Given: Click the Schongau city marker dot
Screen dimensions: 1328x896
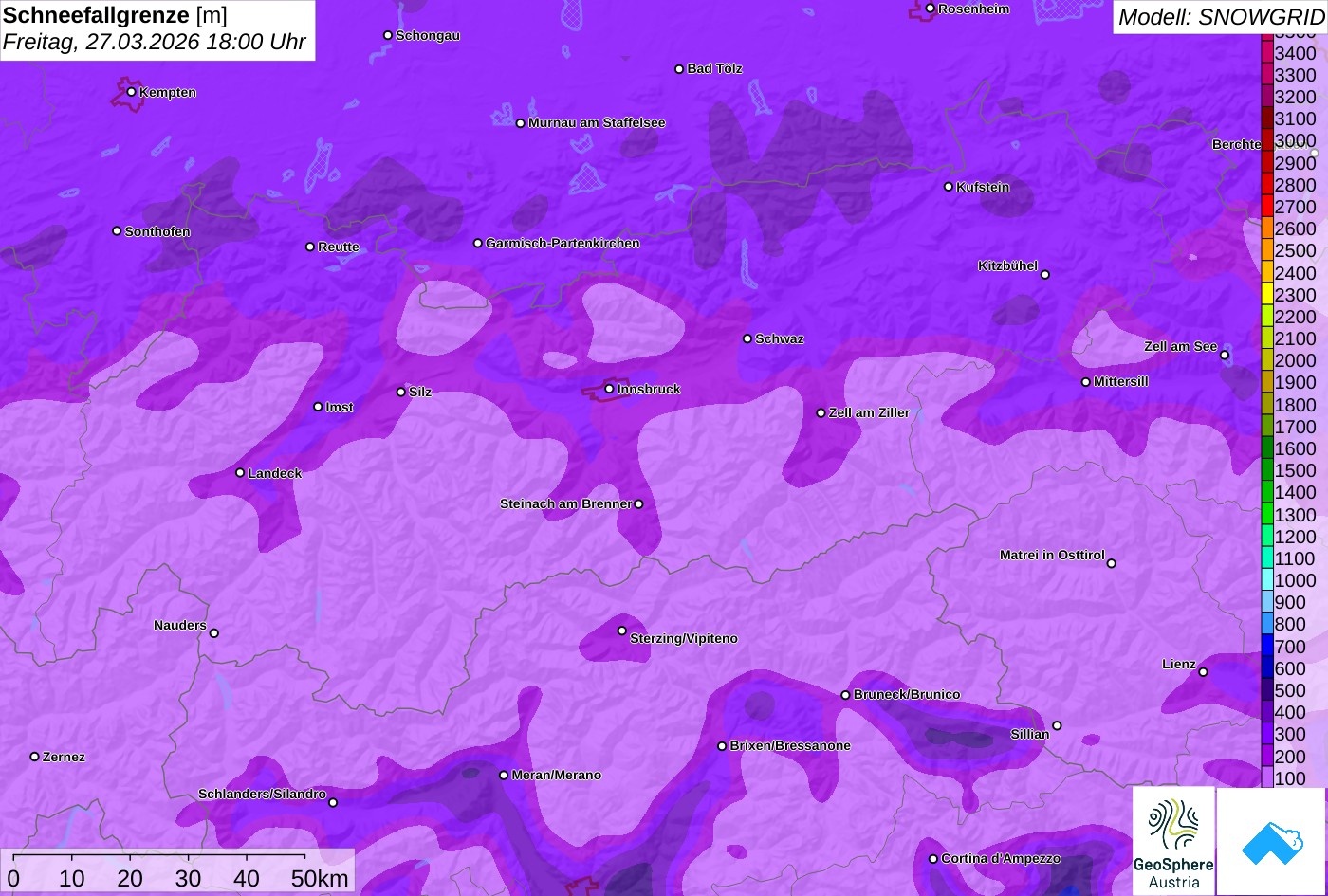Looking at the screenshot, I should coord(388,35).
